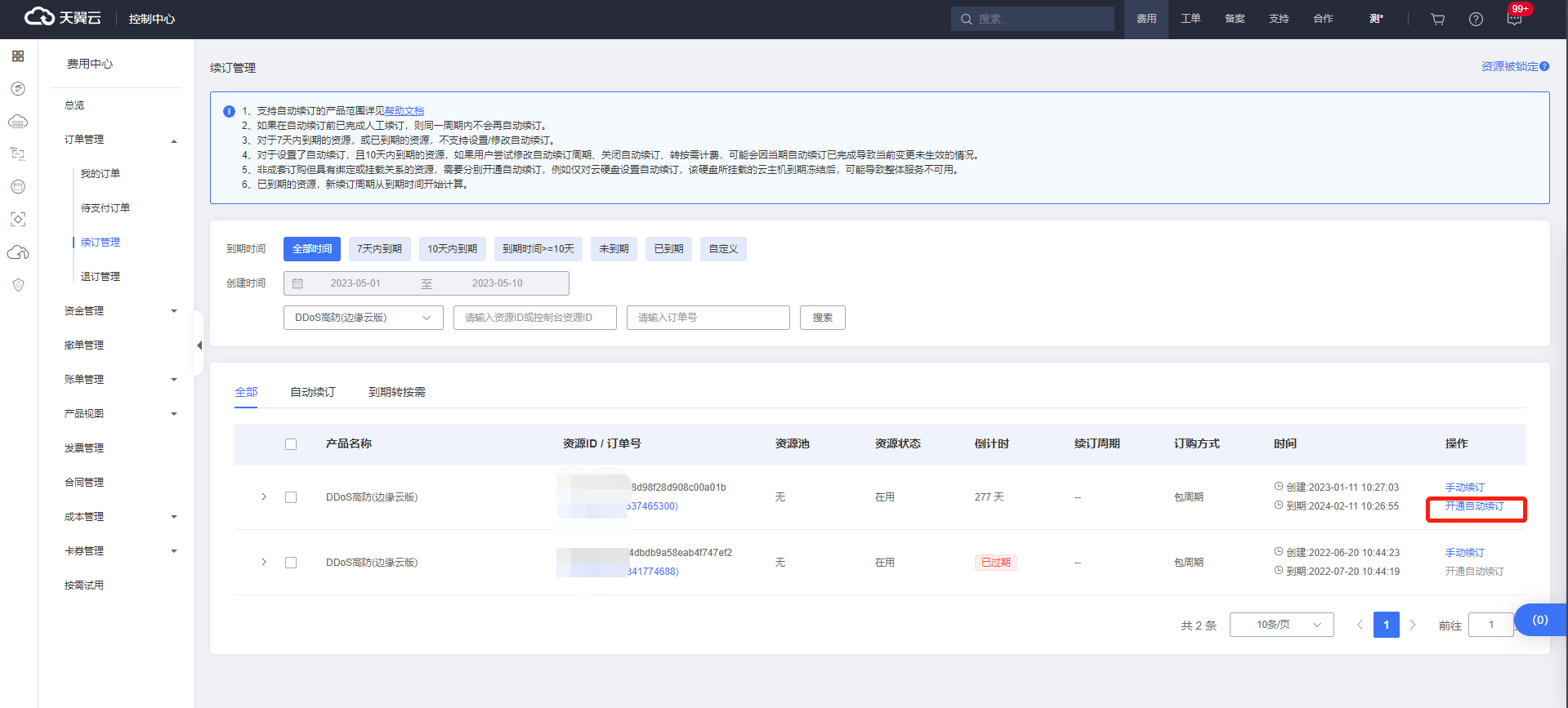The width and height of the screenshot is (1568, 708).
Task: Click the grid menu icon in left sidebar
Action: point(18,56)
